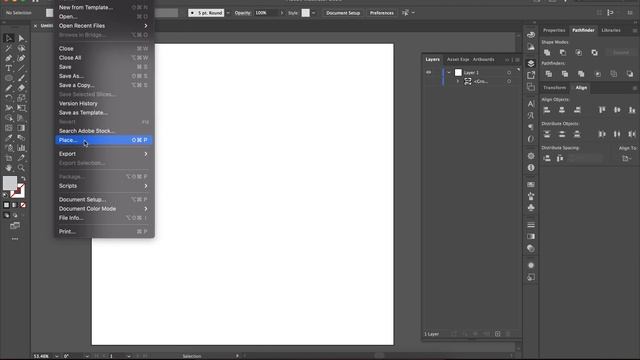This screenshot has width=640, height=360.
Task: Select the Free Transform tool
Action: (21, 108)
